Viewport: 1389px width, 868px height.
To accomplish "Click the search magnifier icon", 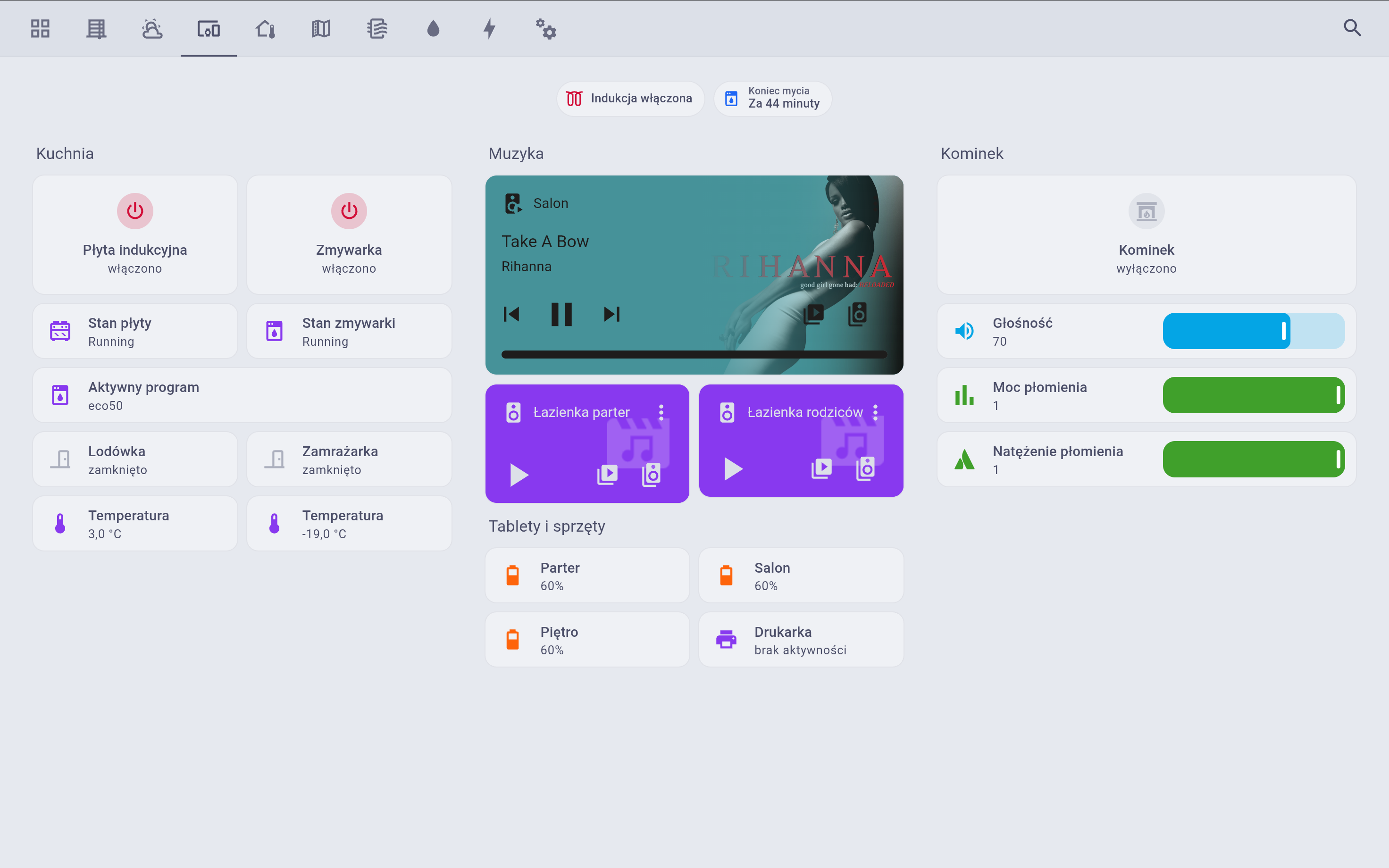I will coord(1352,27).
